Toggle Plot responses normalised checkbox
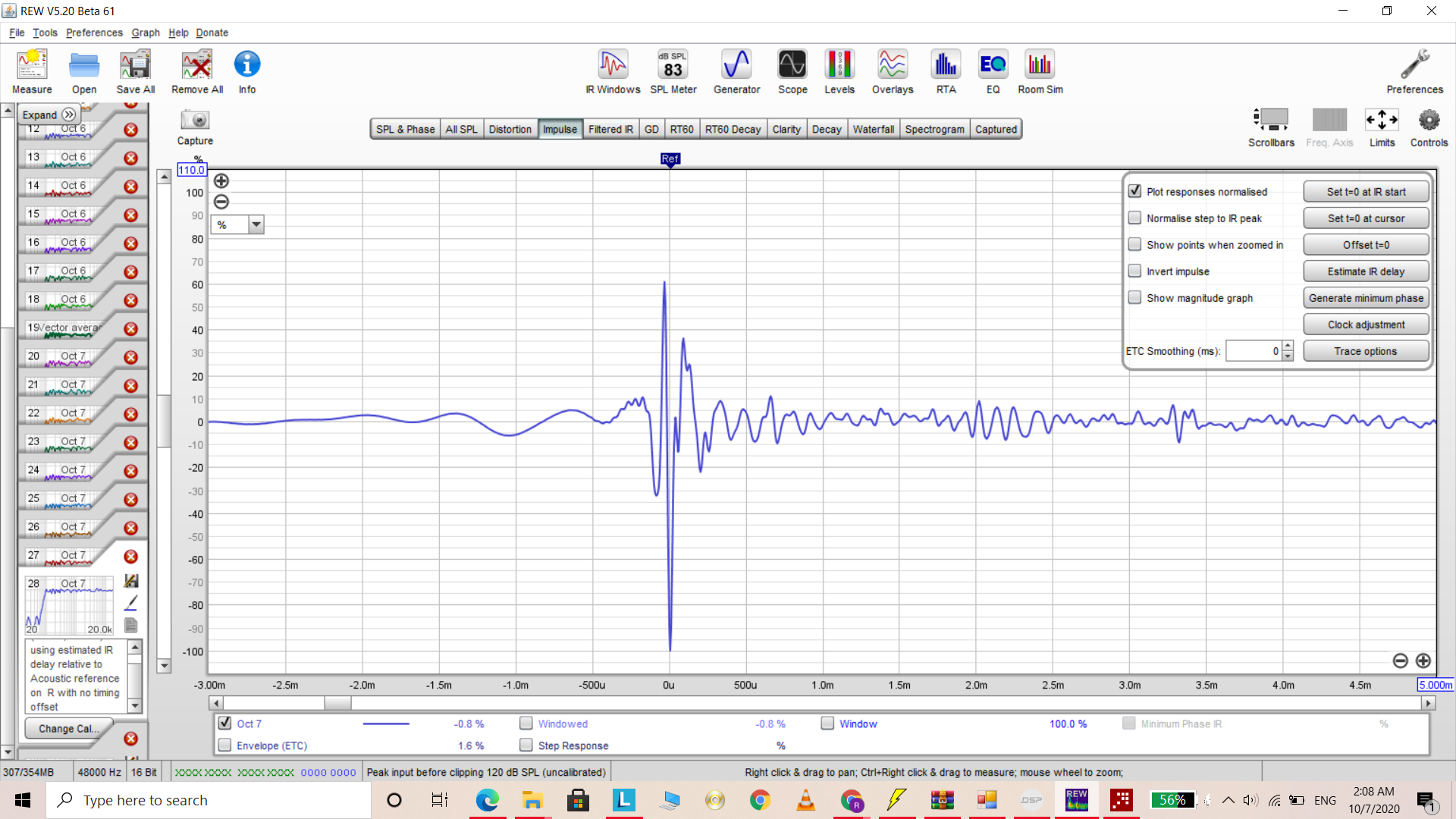The width and height of the screenshot is (1456, 819). coord(1134,191)
